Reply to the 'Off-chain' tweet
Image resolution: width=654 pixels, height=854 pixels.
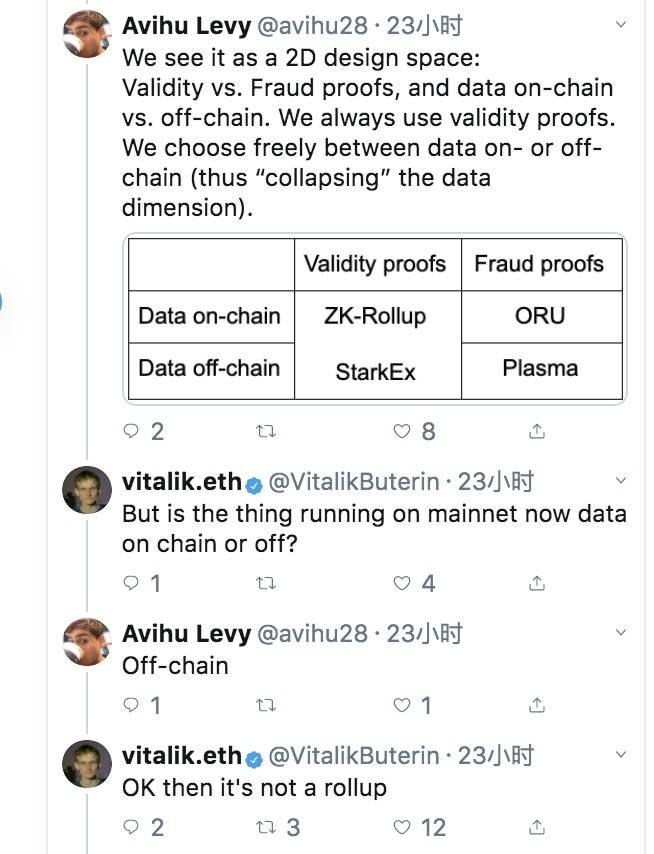click(131, 705)
